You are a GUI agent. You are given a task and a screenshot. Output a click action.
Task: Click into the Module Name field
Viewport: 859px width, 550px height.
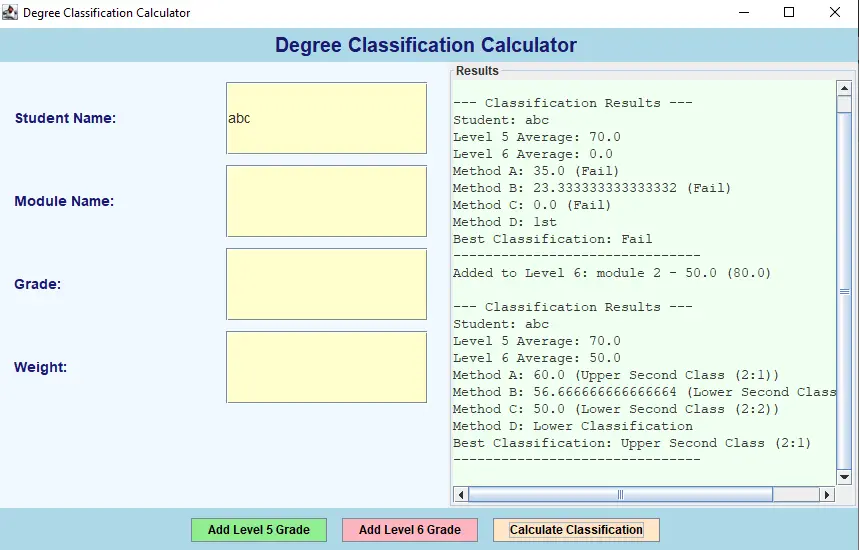tap(327, 201)
